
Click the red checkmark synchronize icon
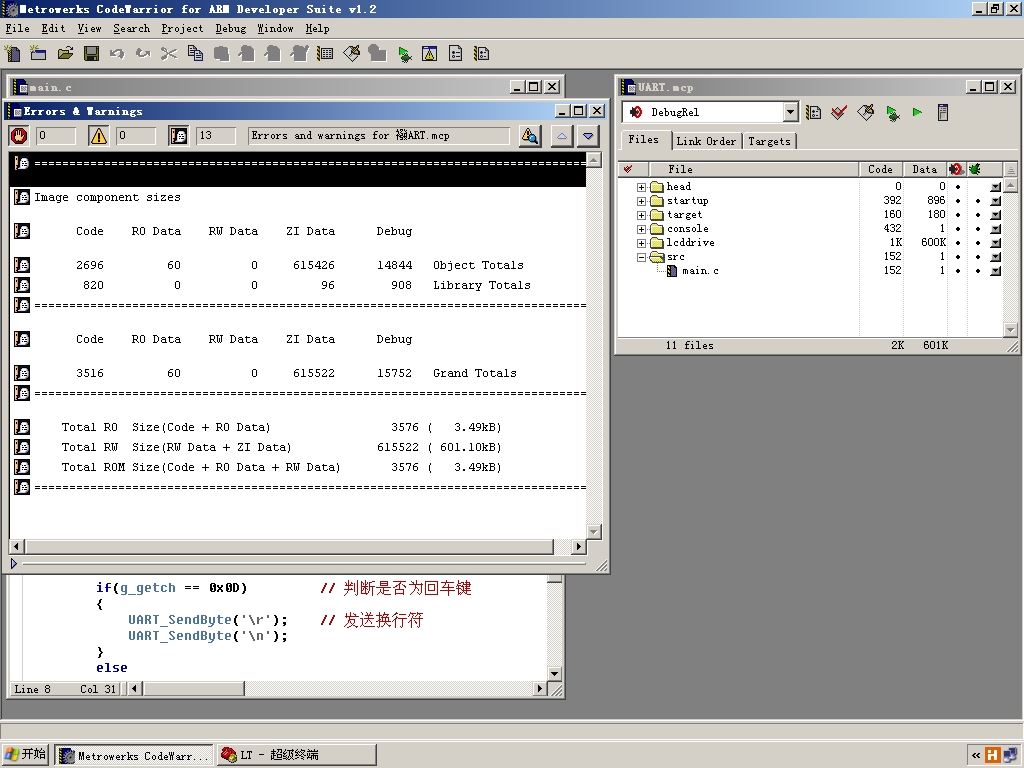click(839, 112)
